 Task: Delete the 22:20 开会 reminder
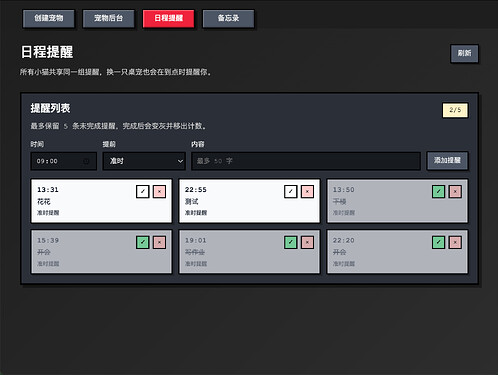coord(455,242)
